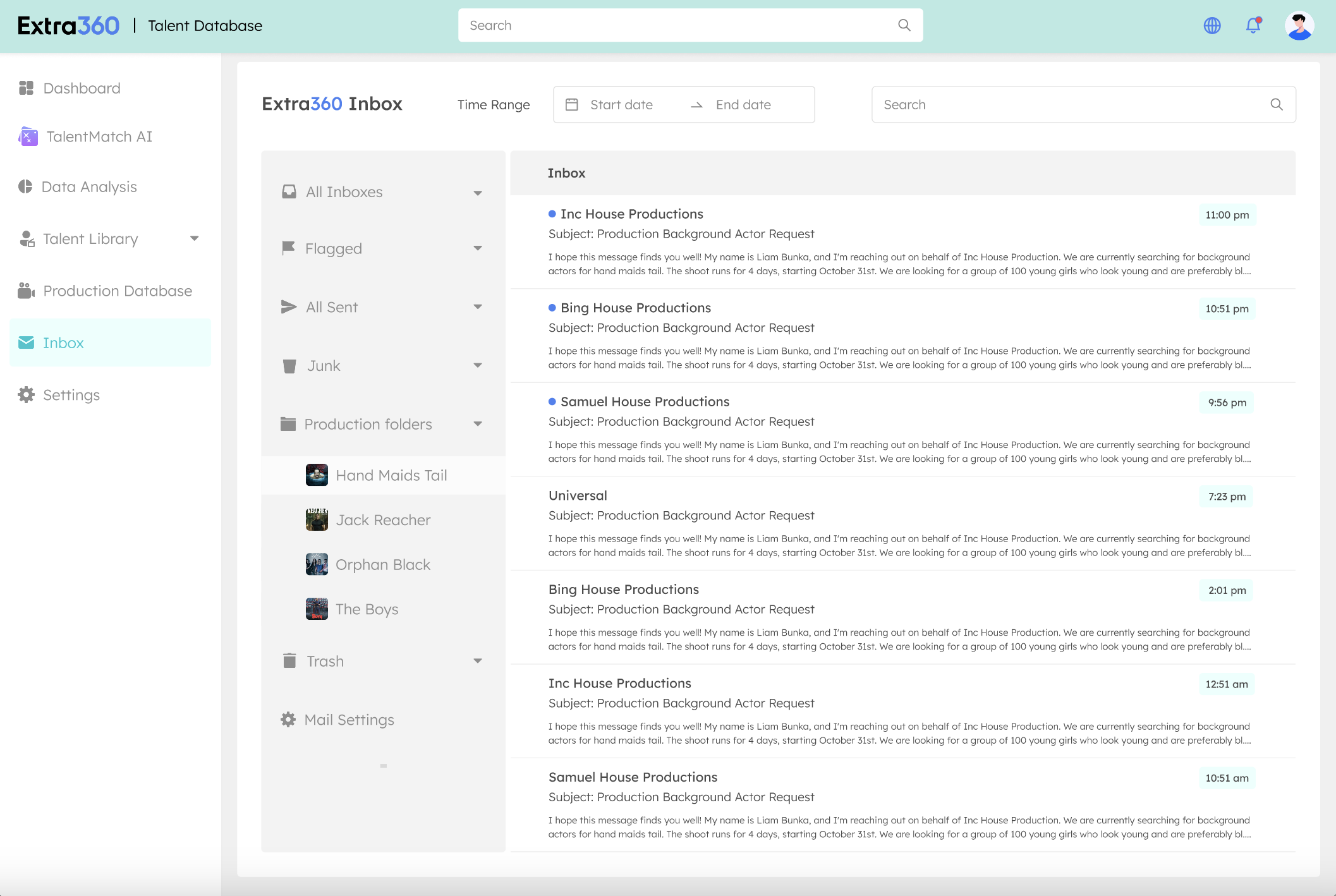Open Settings label in sidebar menu

pyautogui.click(x=71, y=395)
